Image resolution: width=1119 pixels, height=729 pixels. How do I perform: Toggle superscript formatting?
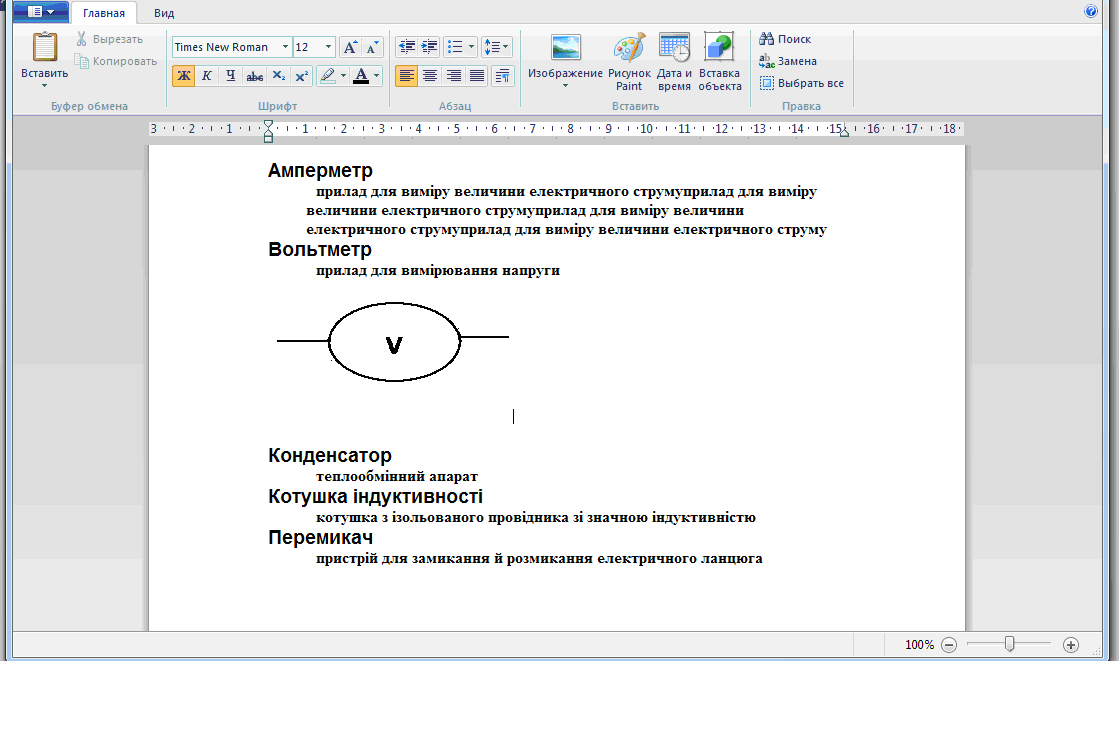tap(302, 76)
